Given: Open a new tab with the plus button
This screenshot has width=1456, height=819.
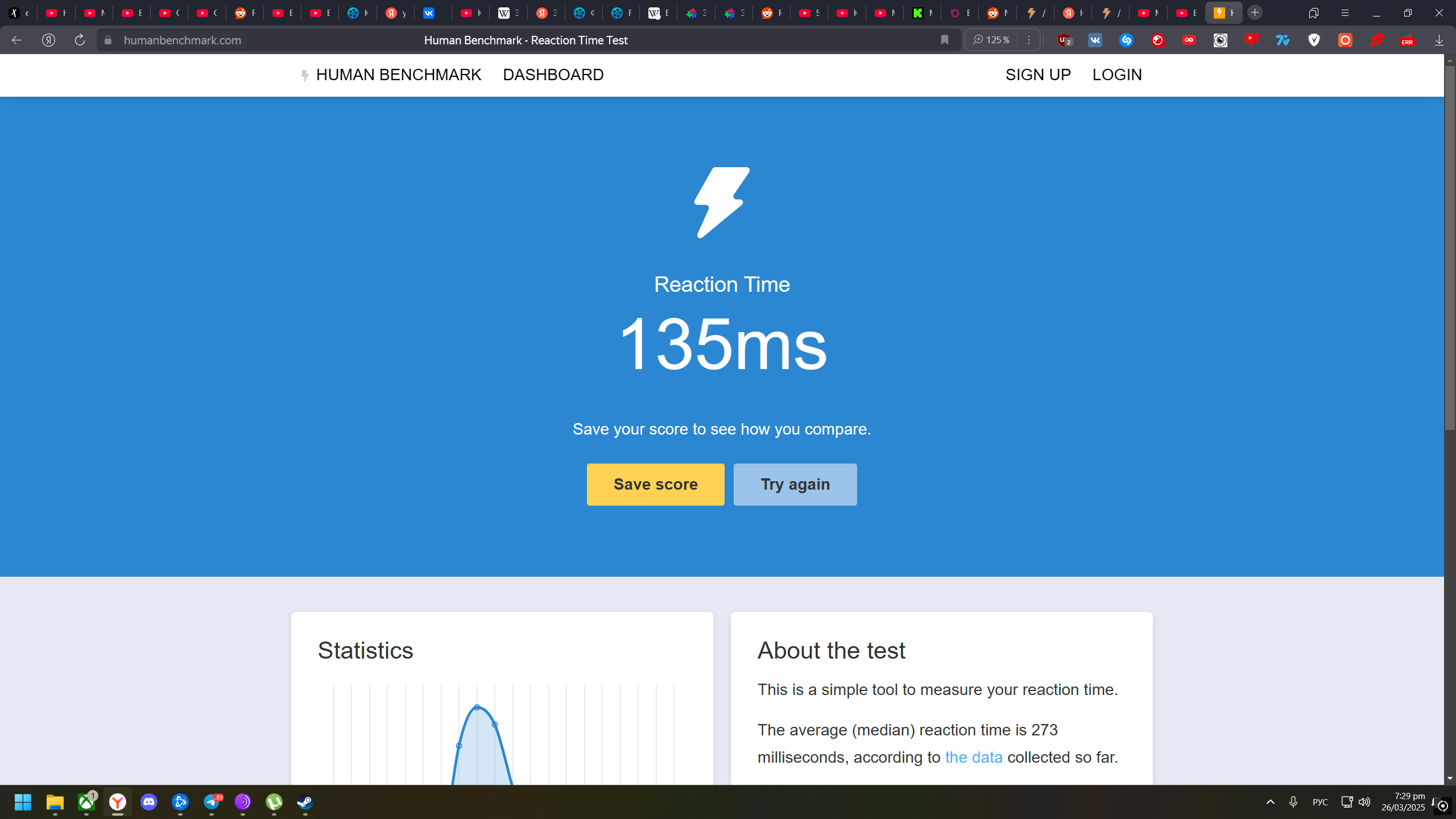Looking at the screenshot, I should click(1255, 13).
